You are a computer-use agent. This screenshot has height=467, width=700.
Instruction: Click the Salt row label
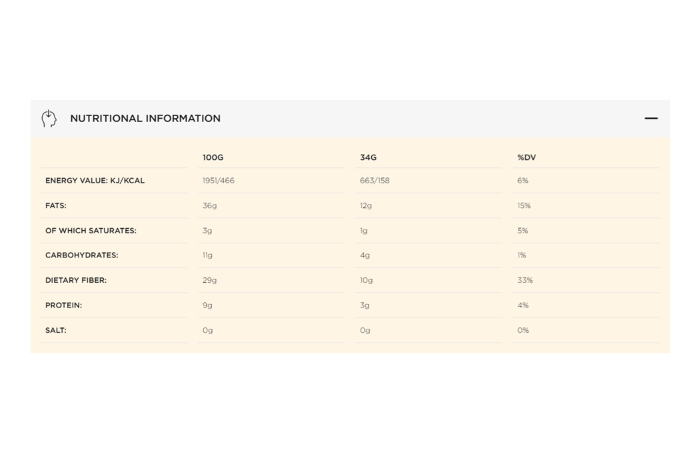click(x=56, y=331)
